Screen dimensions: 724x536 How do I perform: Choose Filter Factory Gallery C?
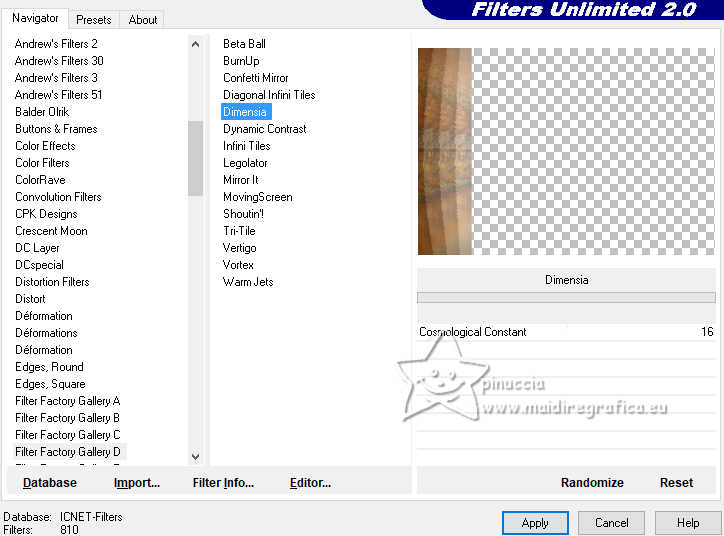click(67, 435)
